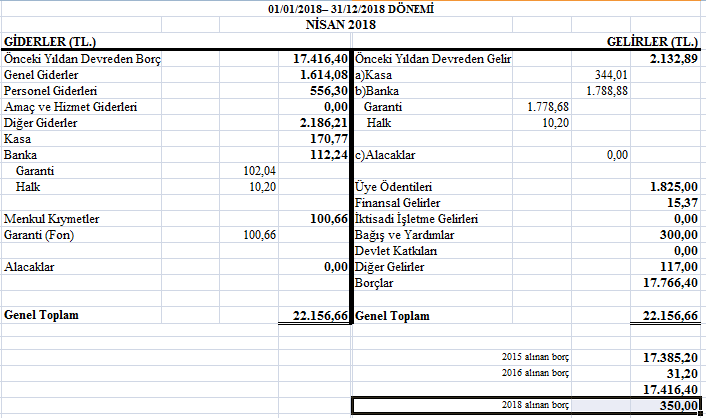Click the Diğer Giderler label cell
Viewport: 706px width, 418px height.
[x=41, y=123]
